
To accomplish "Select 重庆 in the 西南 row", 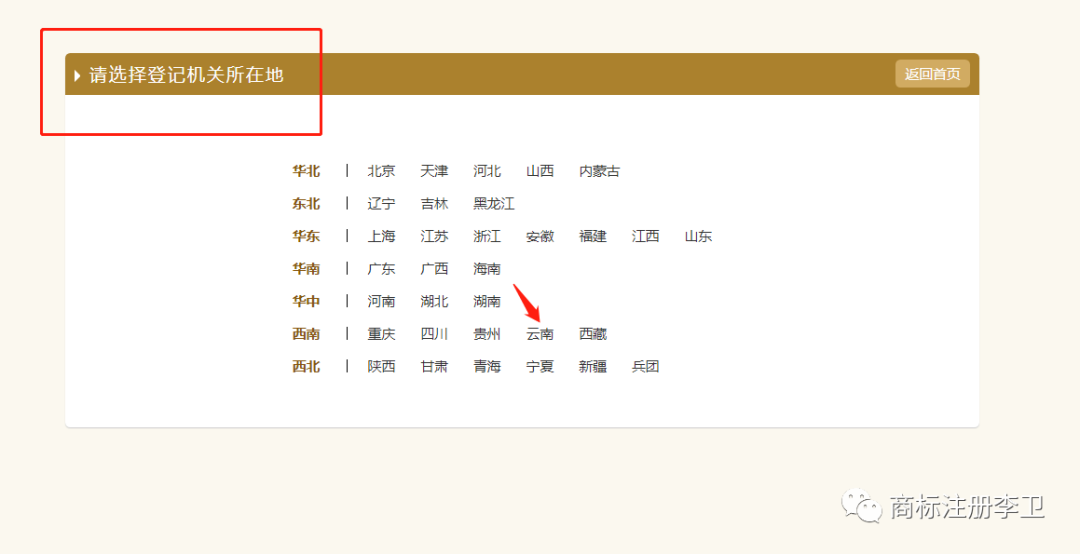I will pyautogui.click(x=381, y=334).
